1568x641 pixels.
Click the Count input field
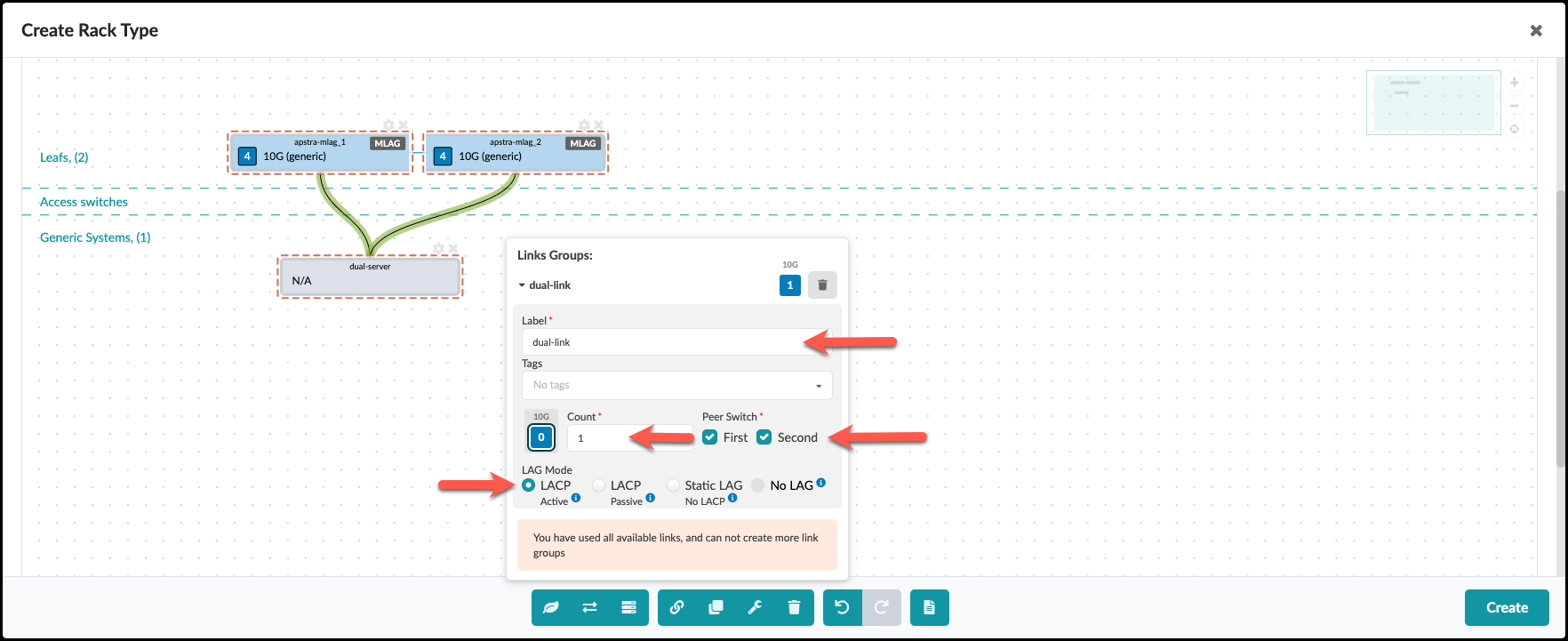pyautogui.click(x=629, y=438)
